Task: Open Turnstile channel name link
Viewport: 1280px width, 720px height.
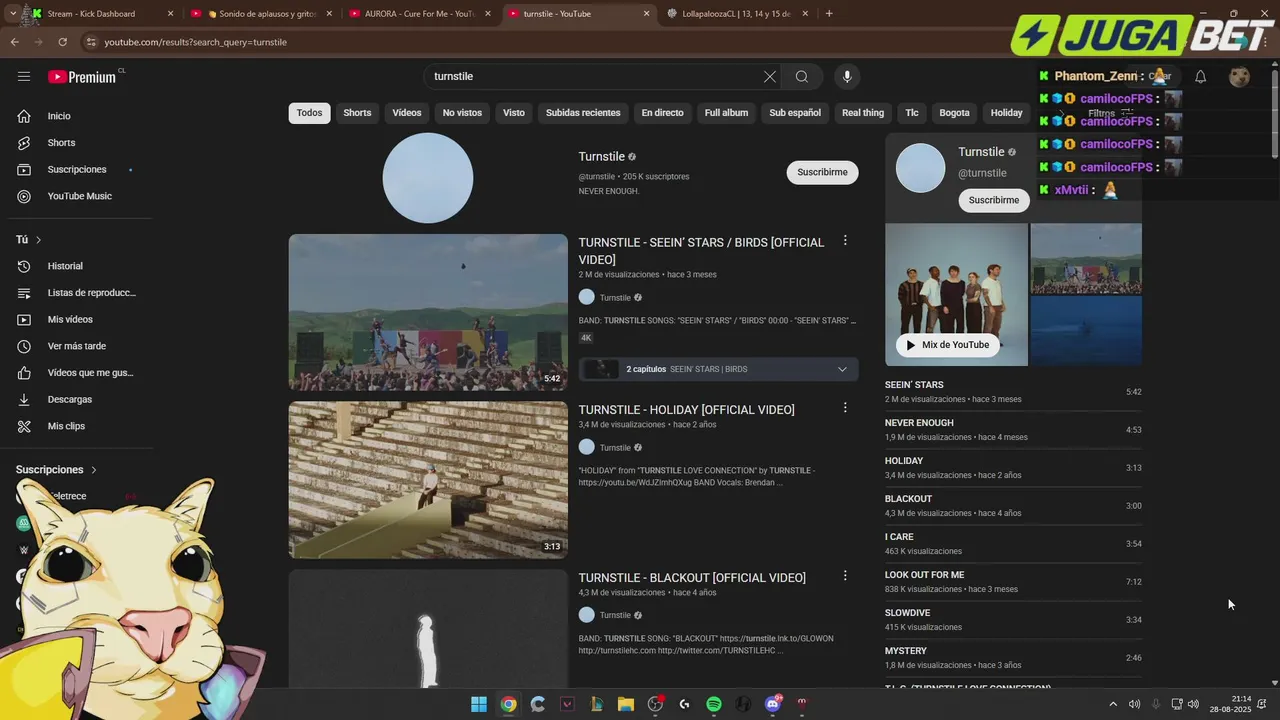Action: click(601, 157)
